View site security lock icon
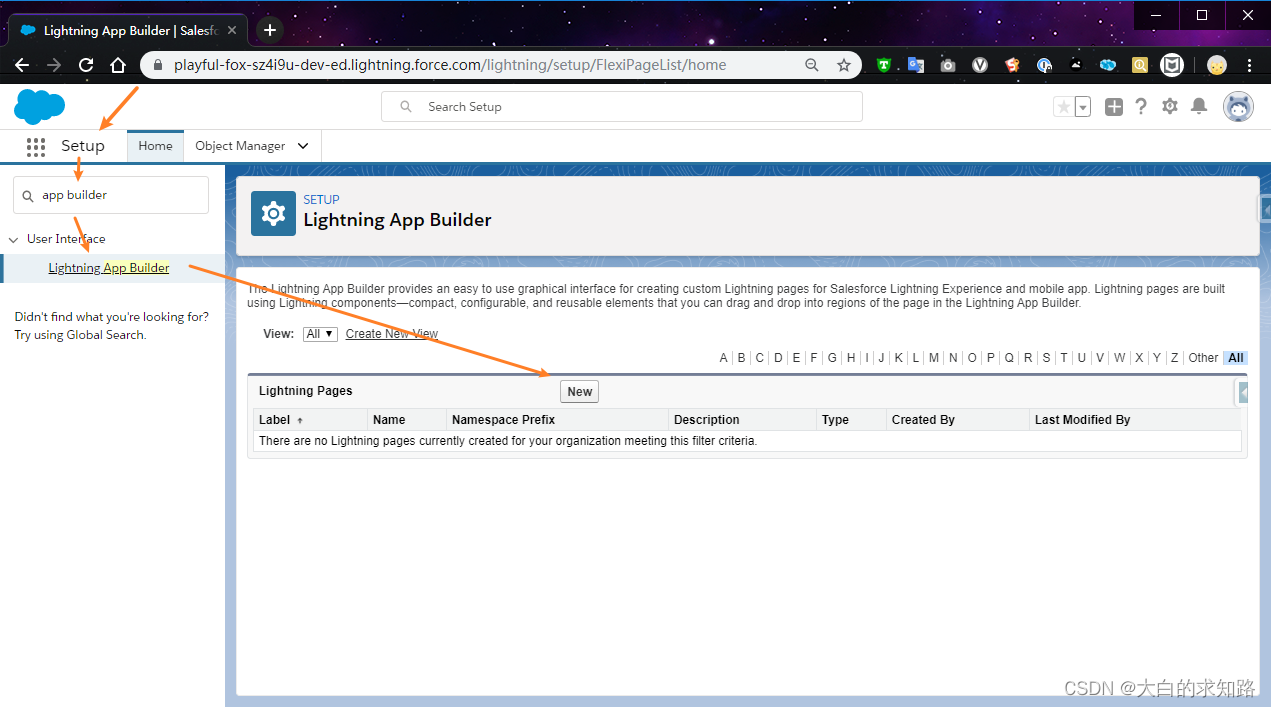The height and width of the screenshot is (707, 1271). click(157, 65)
